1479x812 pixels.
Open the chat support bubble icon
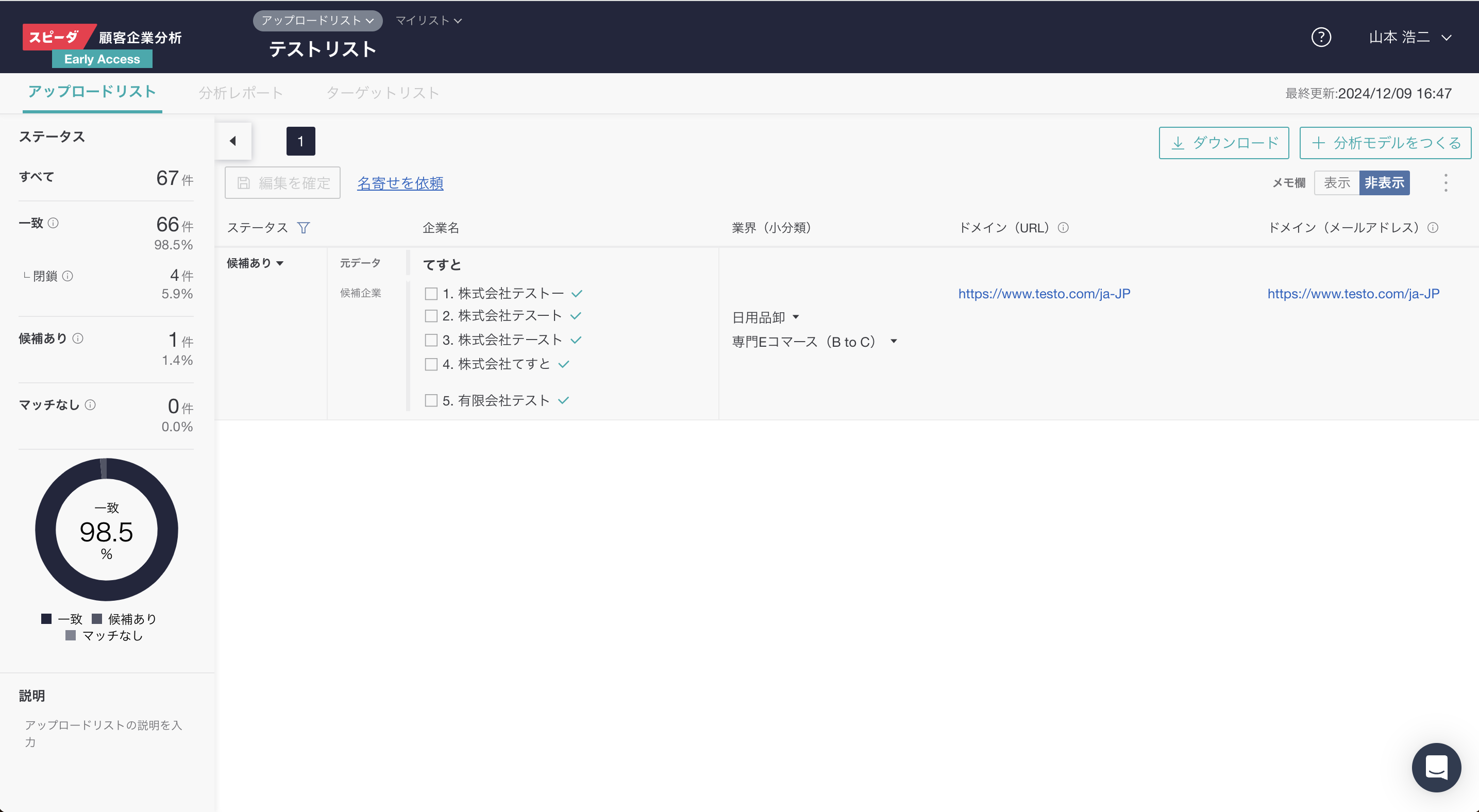[x=1436, y=767]
